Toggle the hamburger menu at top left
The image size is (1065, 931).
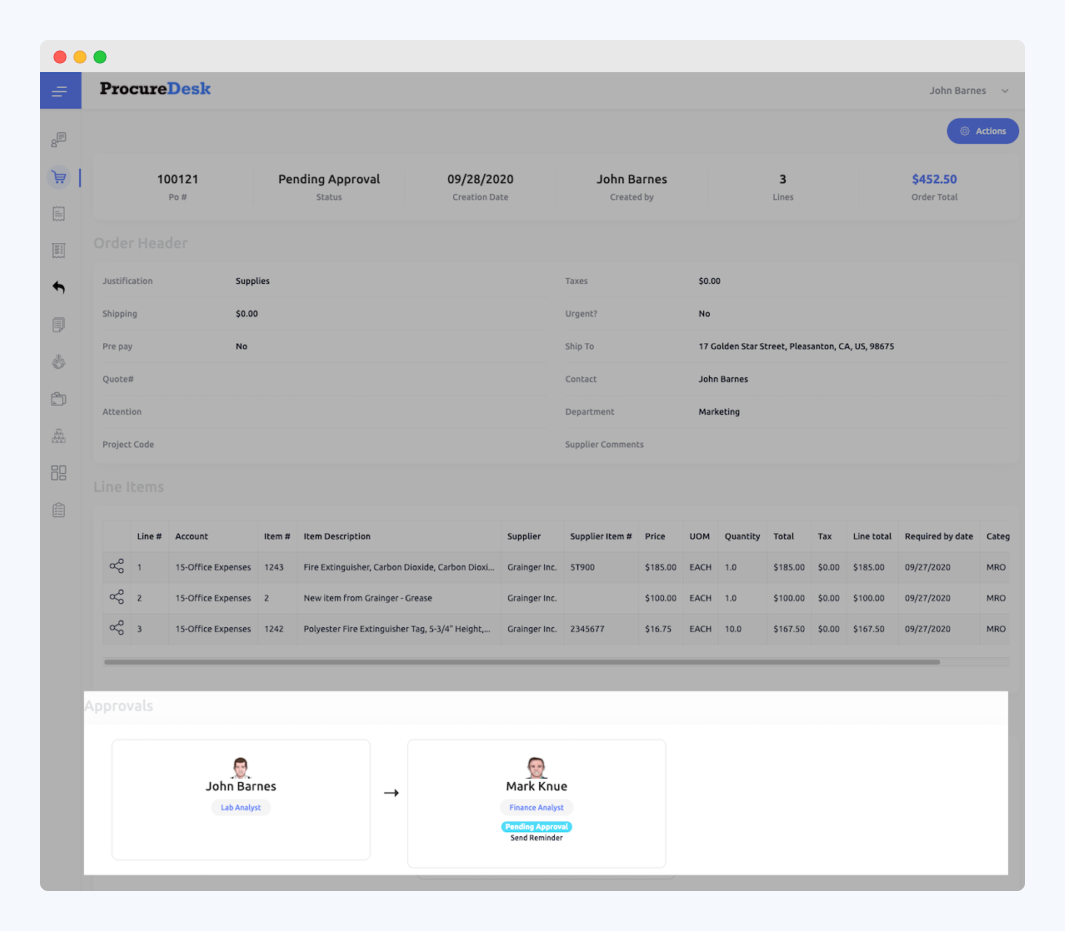point(60,90)
